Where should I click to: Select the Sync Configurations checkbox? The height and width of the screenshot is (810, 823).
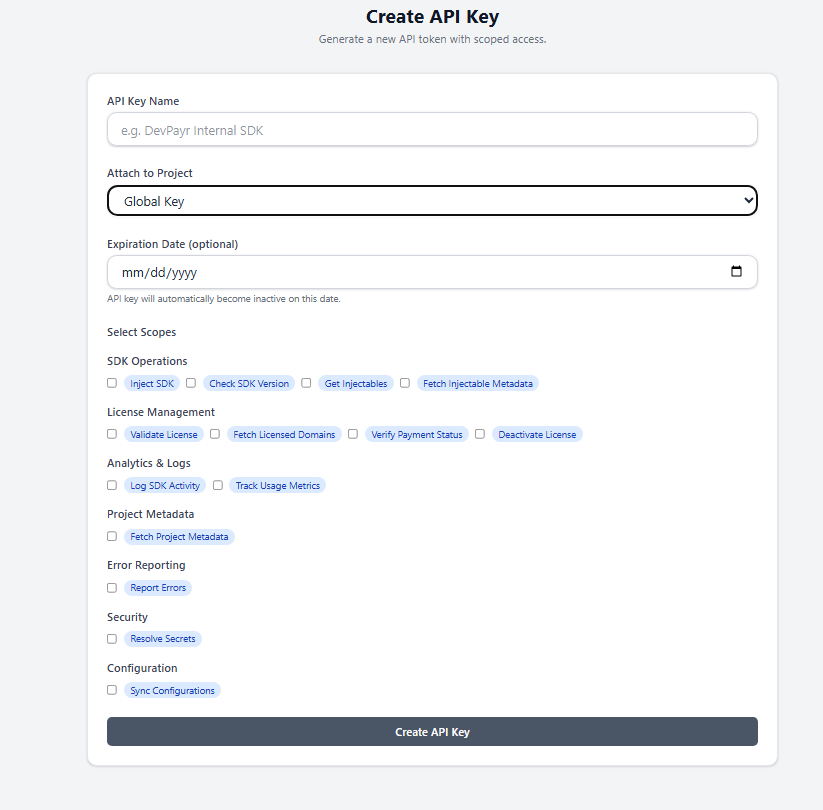tap(112, 690)
